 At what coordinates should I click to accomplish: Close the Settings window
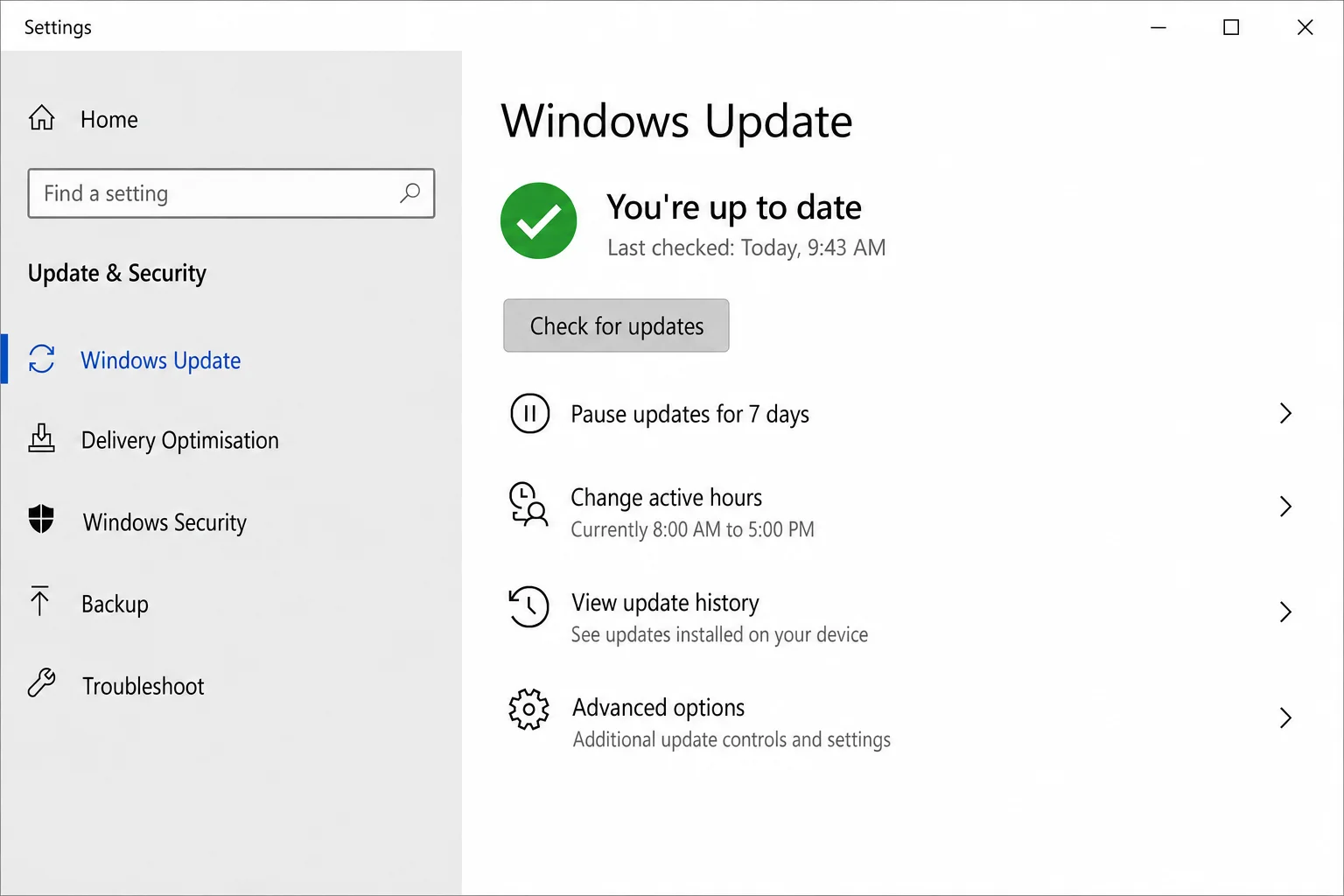[x=1305, y=27]
